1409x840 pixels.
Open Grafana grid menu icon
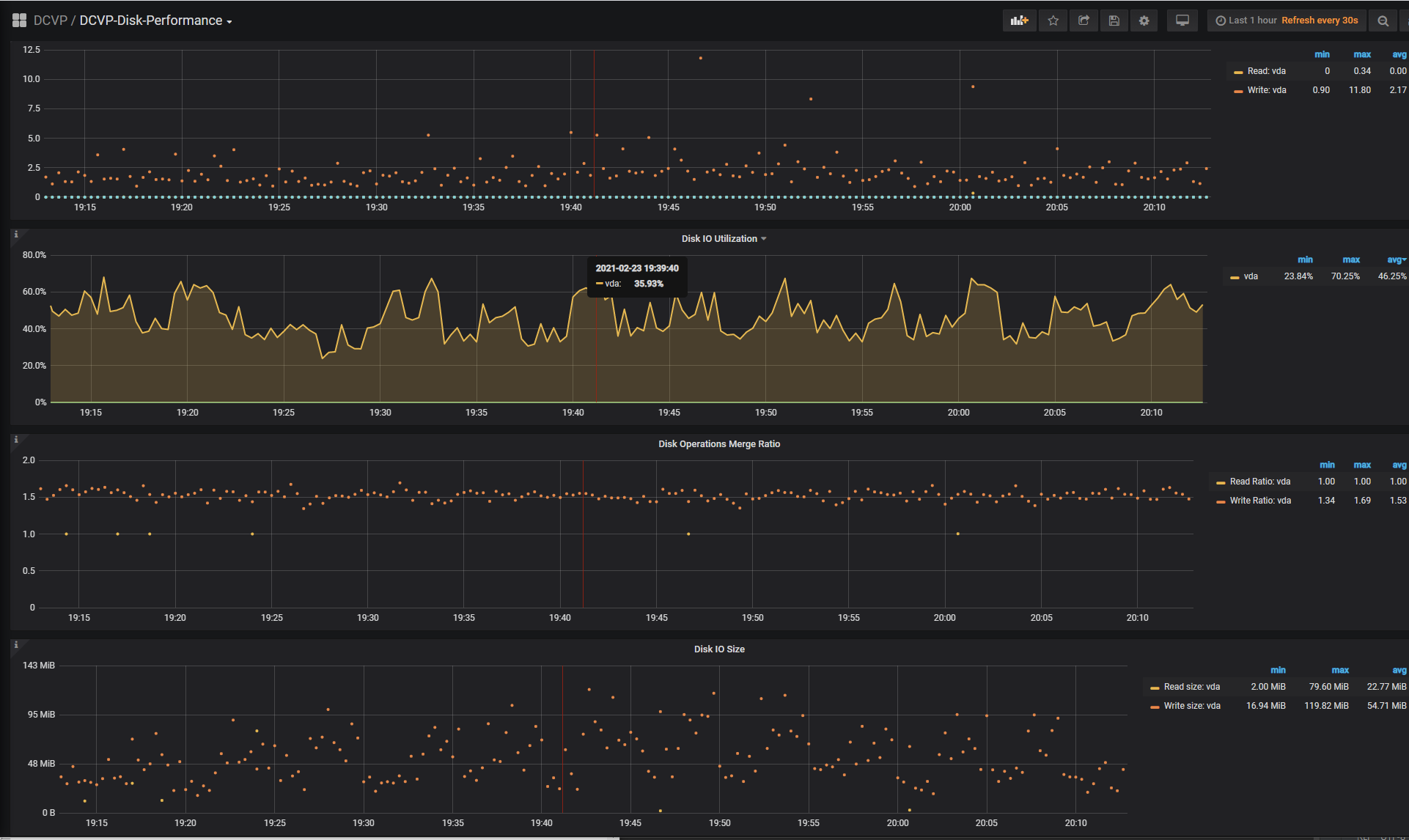(x=19, y=21)
